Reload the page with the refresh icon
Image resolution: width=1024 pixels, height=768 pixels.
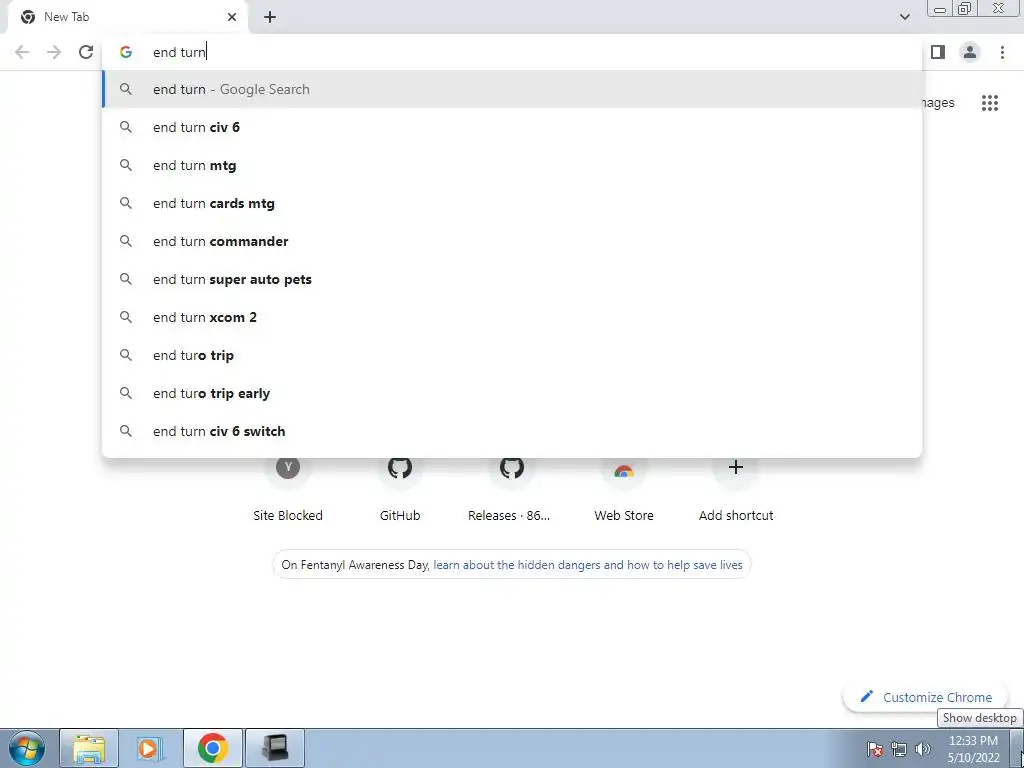pyautogui.click(x=86, y=52)
